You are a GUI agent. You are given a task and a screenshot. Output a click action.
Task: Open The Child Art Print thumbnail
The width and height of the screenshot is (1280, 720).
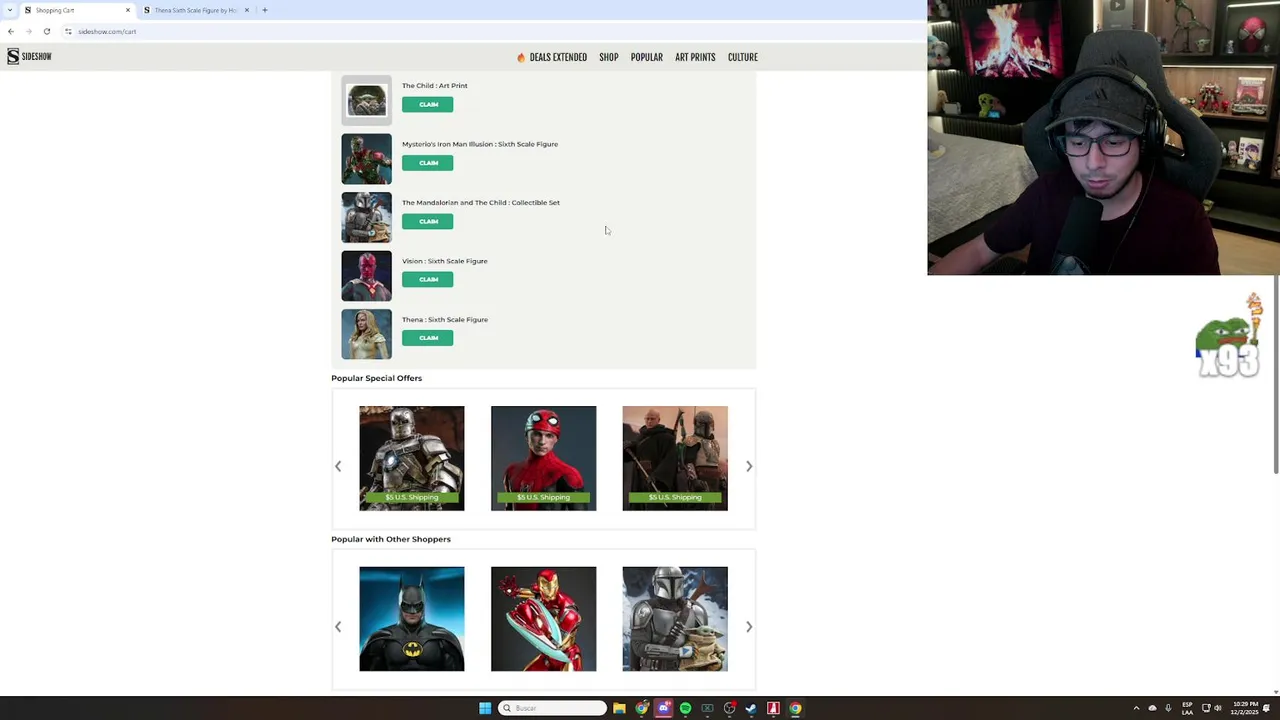click(367, 100)
